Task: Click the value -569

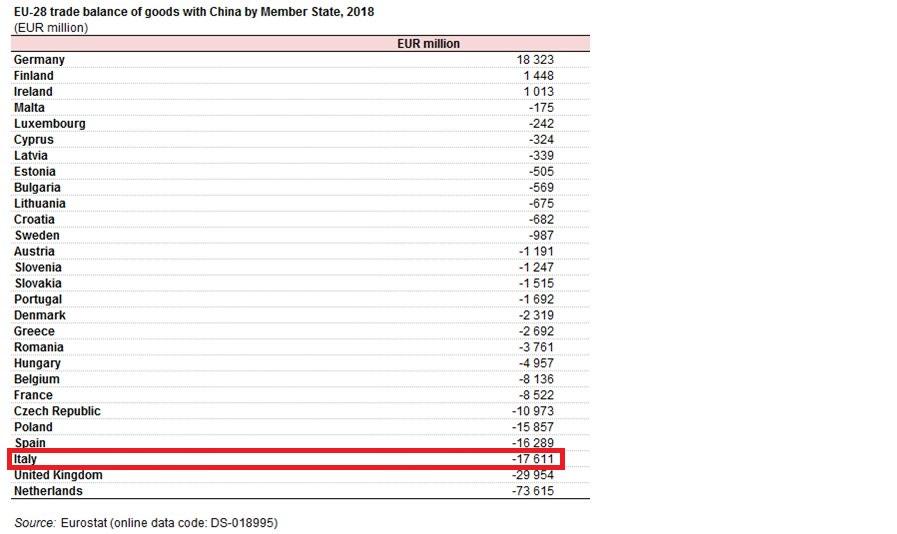Action: coord(541,188)
